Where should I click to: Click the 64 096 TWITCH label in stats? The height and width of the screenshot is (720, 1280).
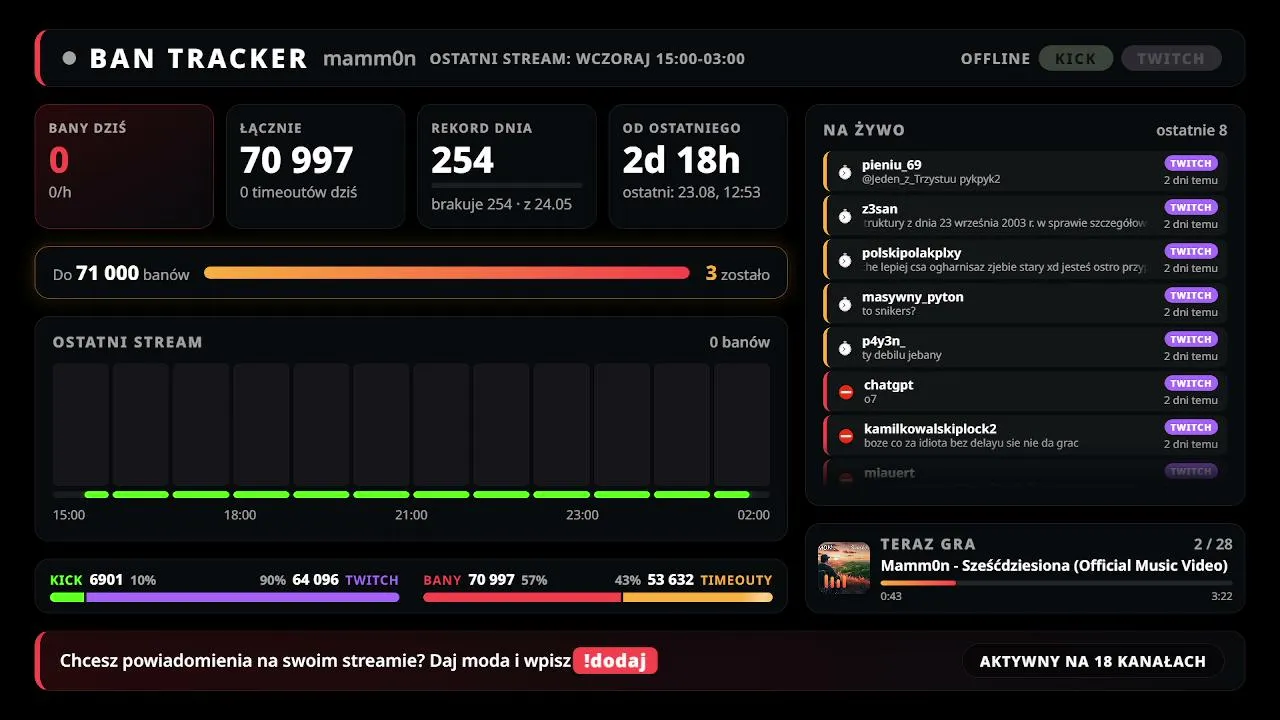coord(345,579)
